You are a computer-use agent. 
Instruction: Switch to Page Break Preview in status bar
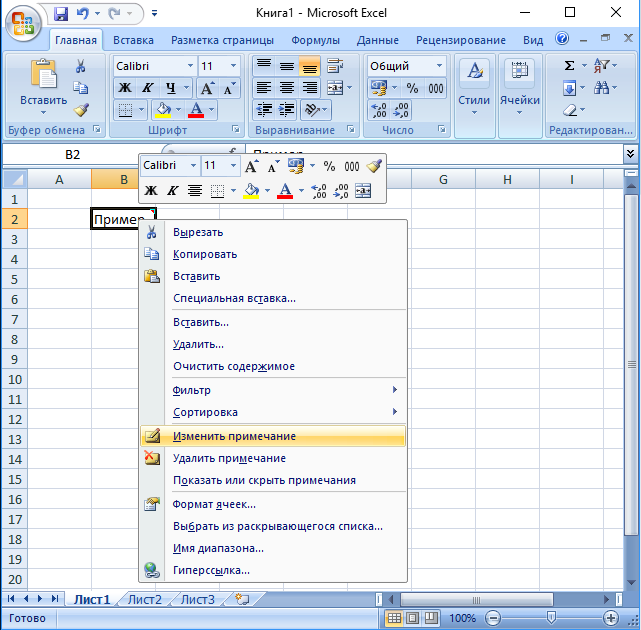431,618
